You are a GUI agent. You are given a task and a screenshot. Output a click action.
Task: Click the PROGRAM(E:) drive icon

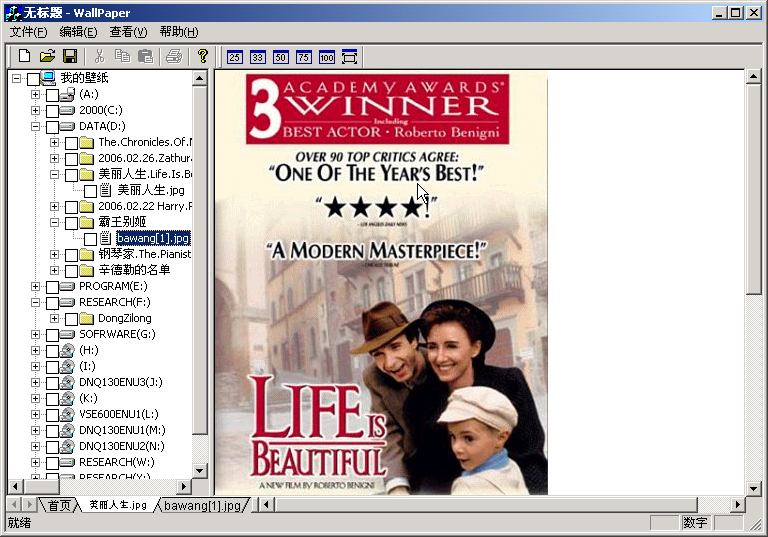[x=67, y=286]
